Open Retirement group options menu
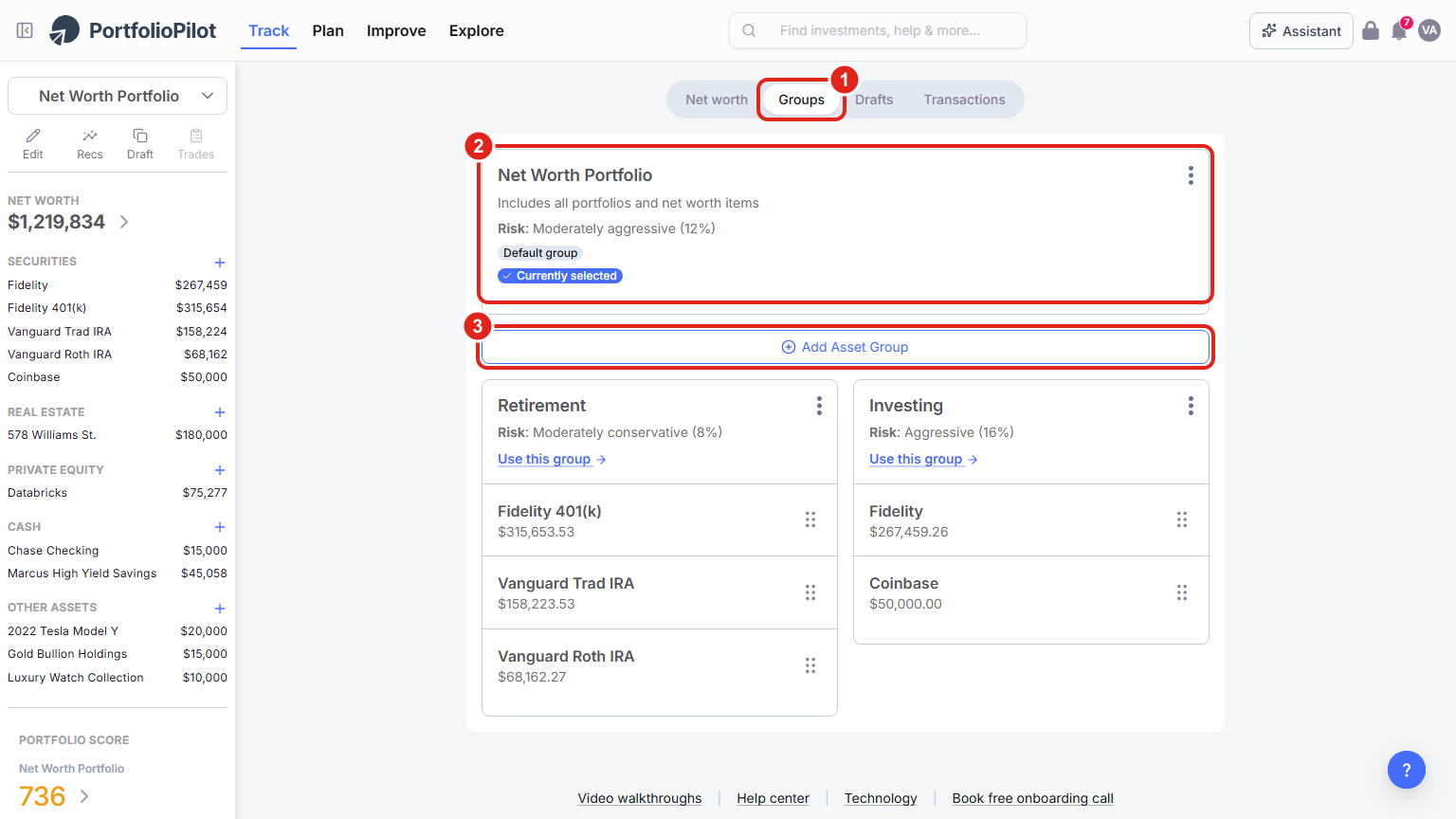The height and width of the screenshot is (819, 1456). click(819, 406)
